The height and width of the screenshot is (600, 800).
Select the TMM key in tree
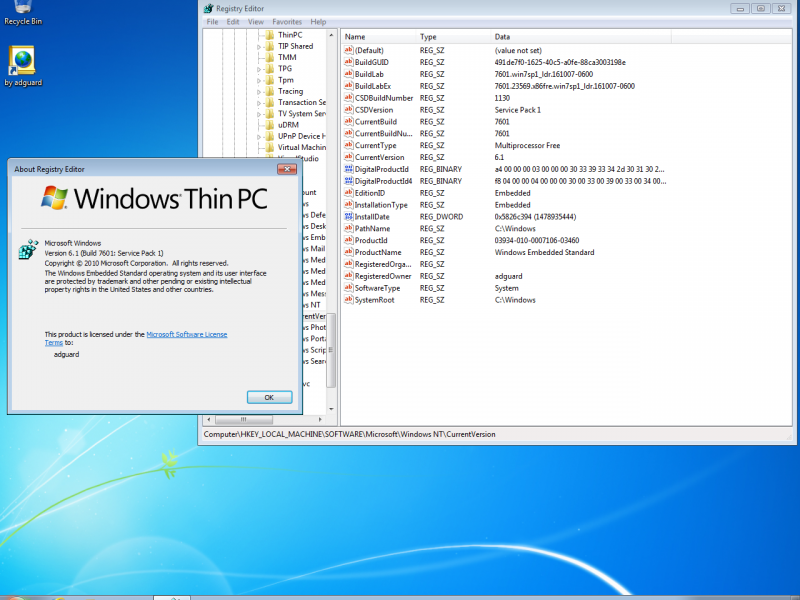click(x=287, y=57)
